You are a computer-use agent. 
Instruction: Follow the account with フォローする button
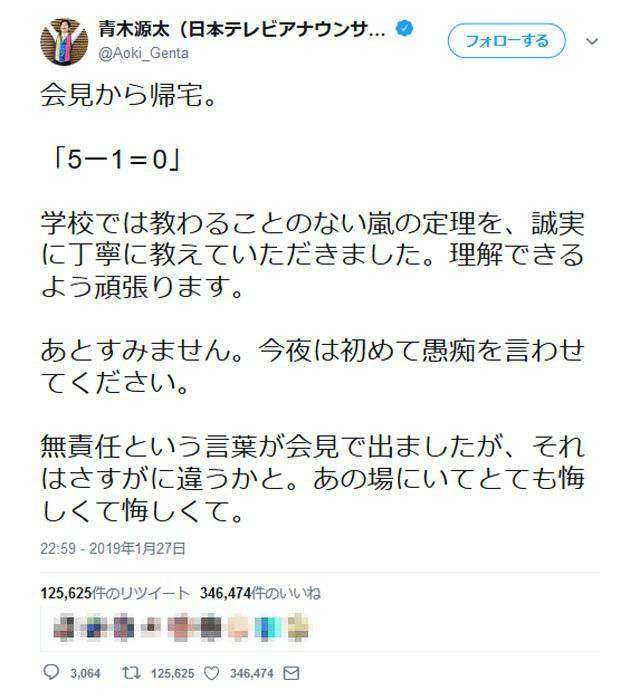tap(507, 41)
